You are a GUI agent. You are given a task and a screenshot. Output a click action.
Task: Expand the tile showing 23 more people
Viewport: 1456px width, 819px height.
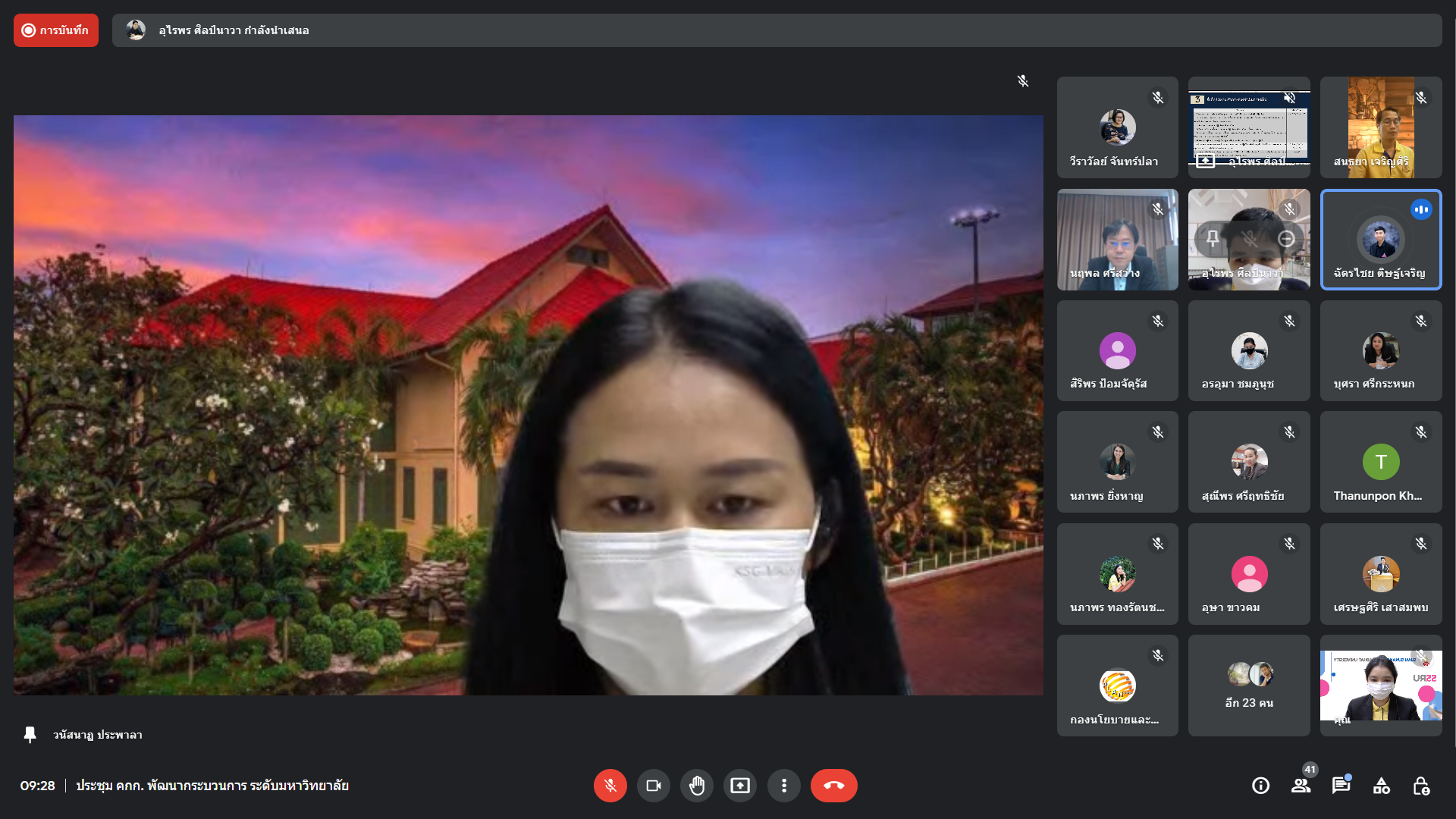[x=1248, y=686]
